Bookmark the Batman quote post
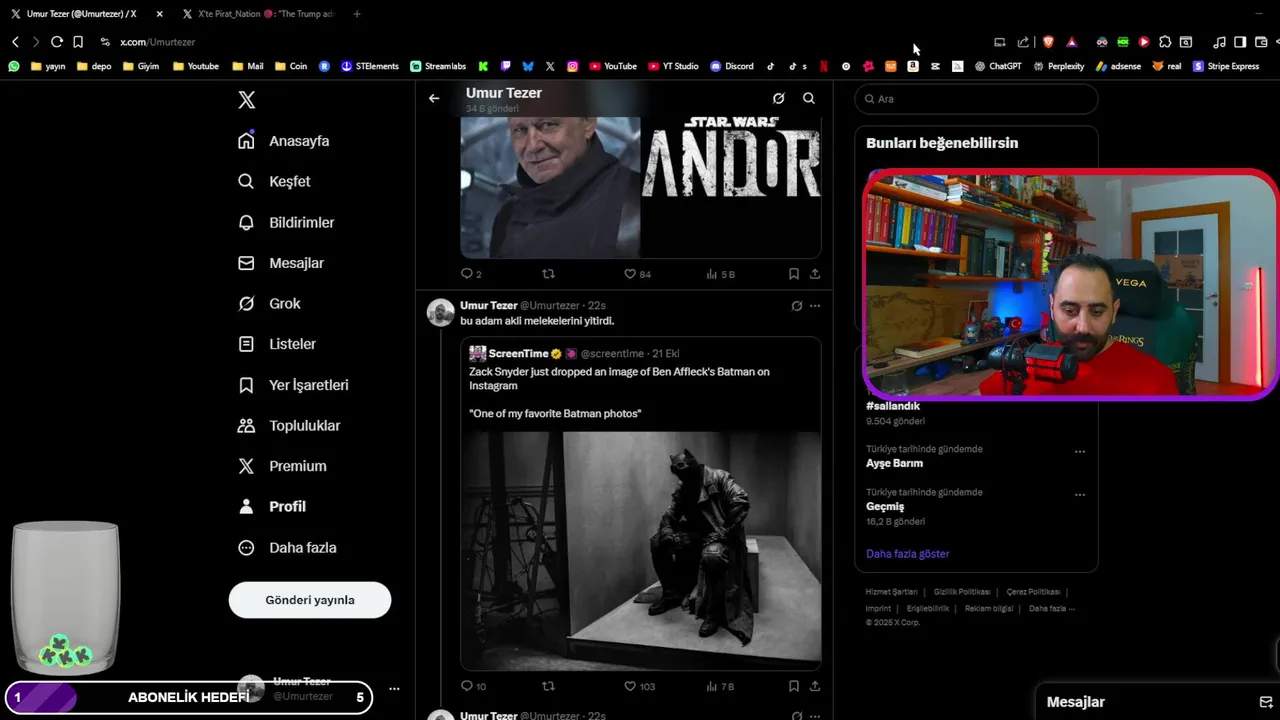The height and width of the screenshot is (720, 1280). point(794,686)
